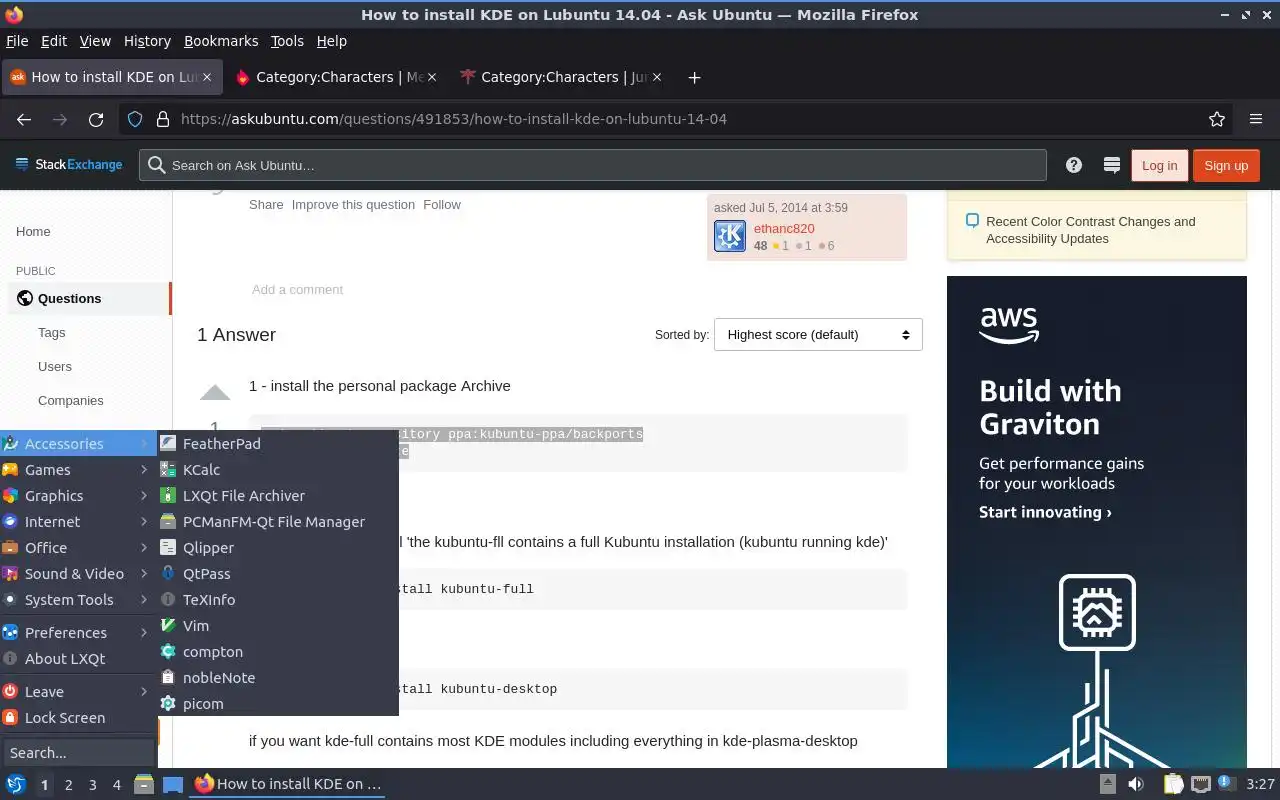Click the show desktop taskbar icon
1280x800 pixels.
pyautogui.click(x=173, y=784)
